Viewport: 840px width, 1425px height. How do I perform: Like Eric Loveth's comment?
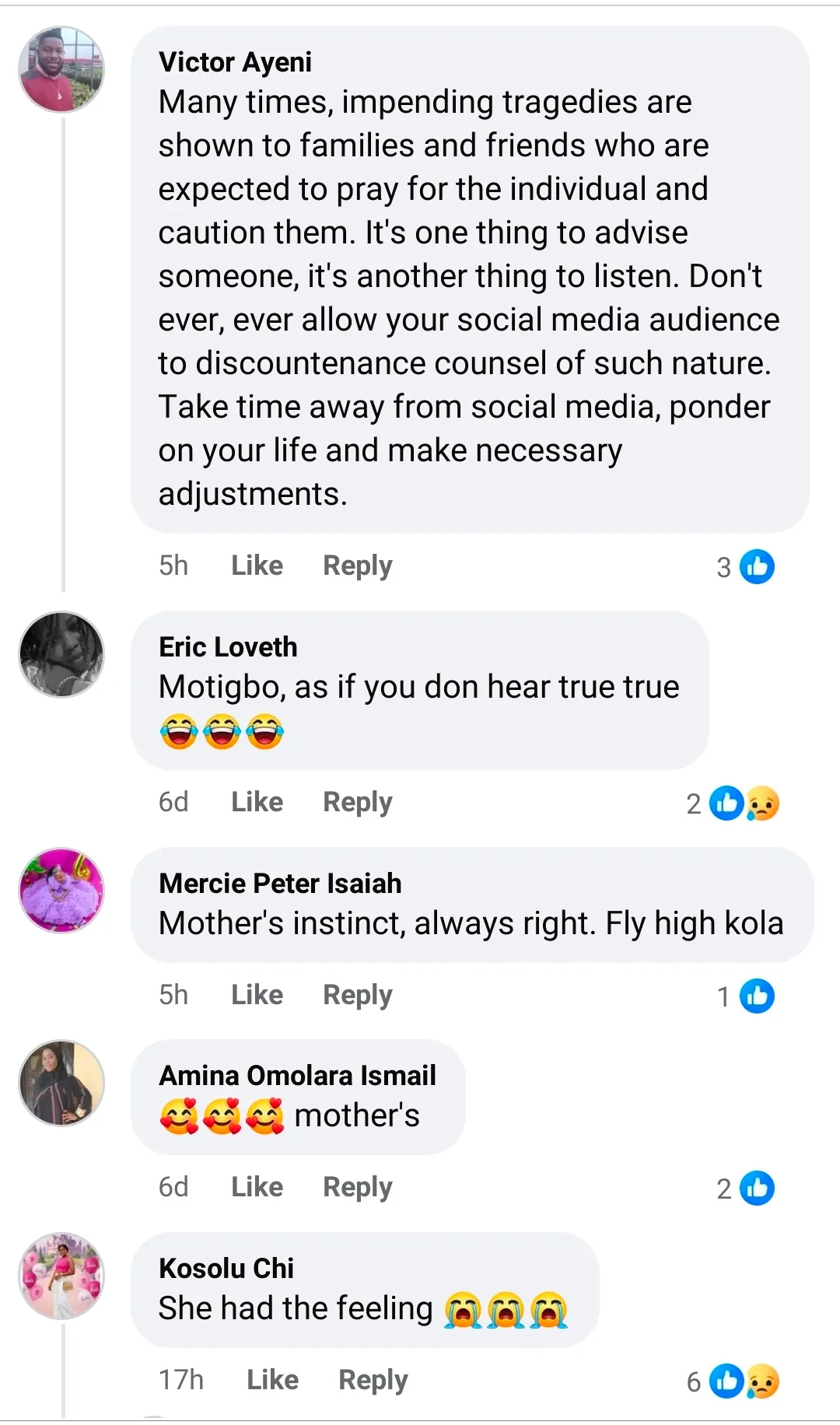[x=257, y=802]
